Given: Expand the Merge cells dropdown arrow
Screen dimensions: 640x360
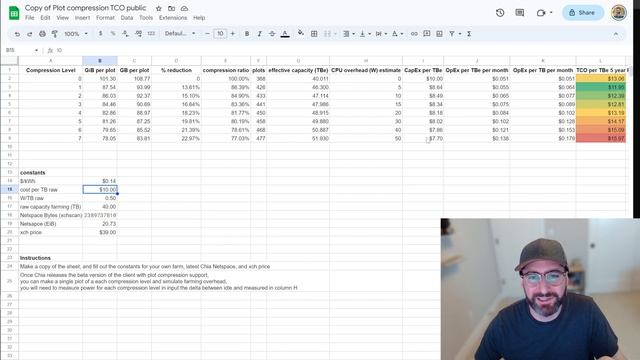Looking at the screenshot, I should coord(335,33).
